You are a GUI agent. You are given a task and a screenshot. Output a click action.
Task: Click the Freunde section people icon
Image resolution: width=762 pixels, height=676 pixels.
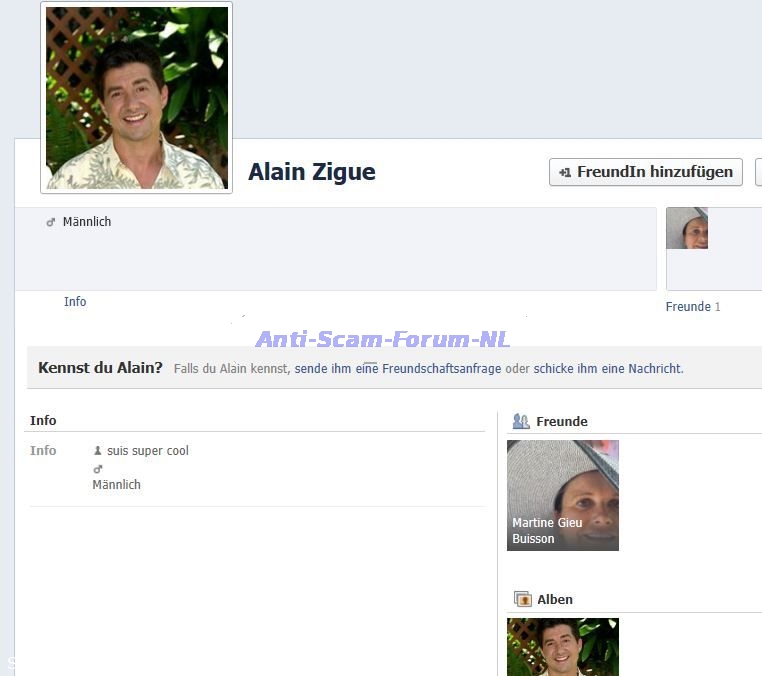pyautogui.click(x=521, y=422)
